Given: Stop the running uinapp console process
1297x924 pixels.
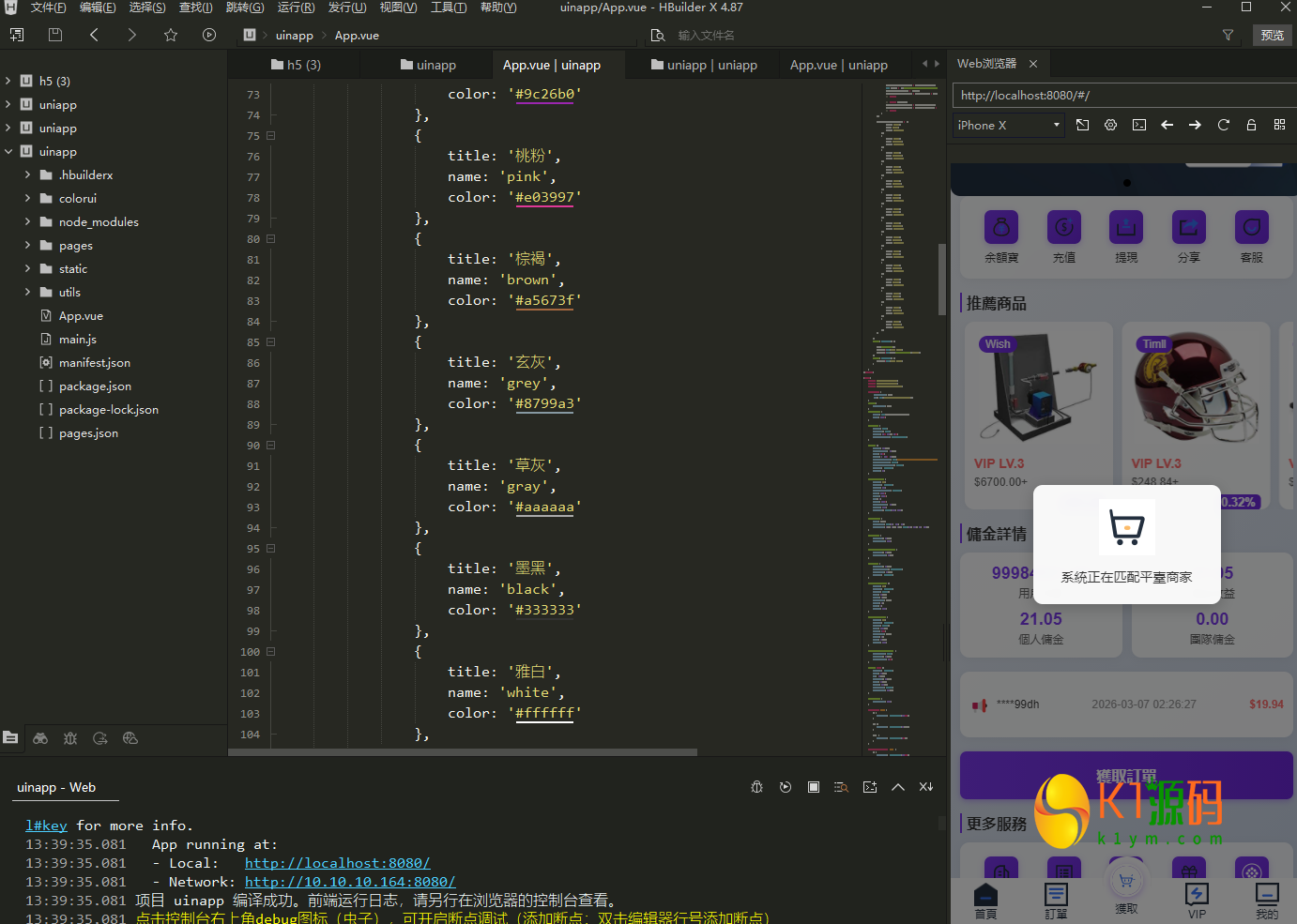Looking at the screenshot, I should point(814,787).
